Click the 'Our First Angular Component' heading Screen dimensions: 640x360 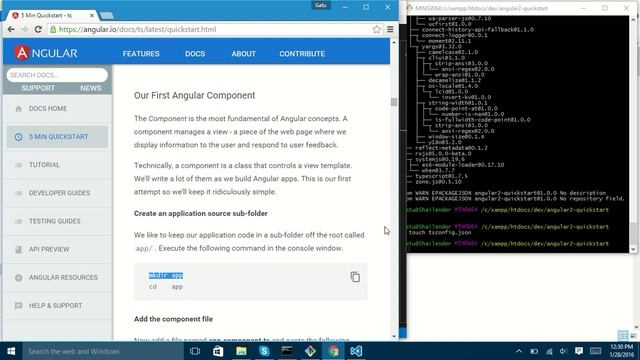[194, 96]
